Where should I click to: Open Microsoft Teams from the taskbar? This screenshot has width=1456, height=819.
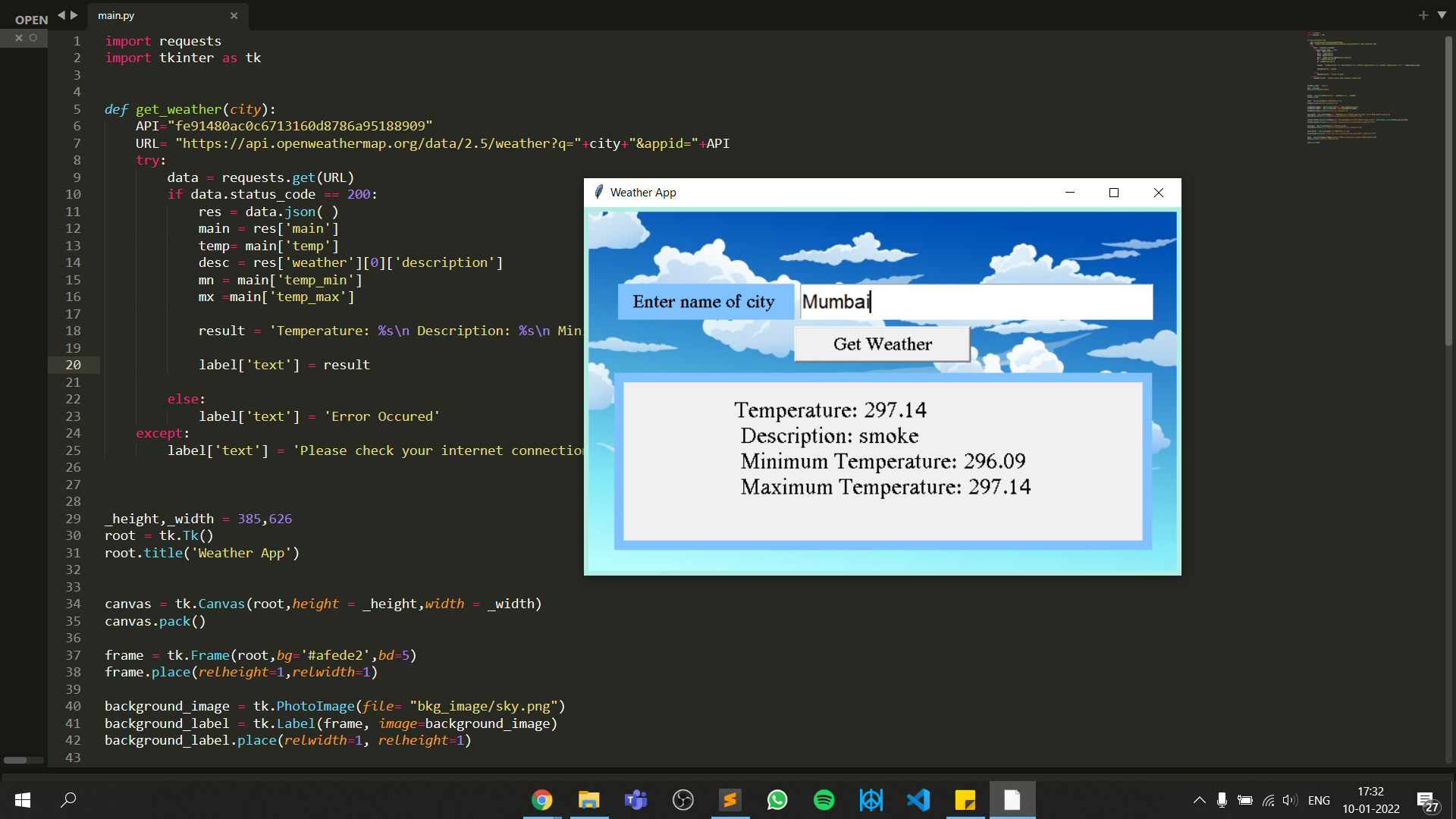(635, 800)
